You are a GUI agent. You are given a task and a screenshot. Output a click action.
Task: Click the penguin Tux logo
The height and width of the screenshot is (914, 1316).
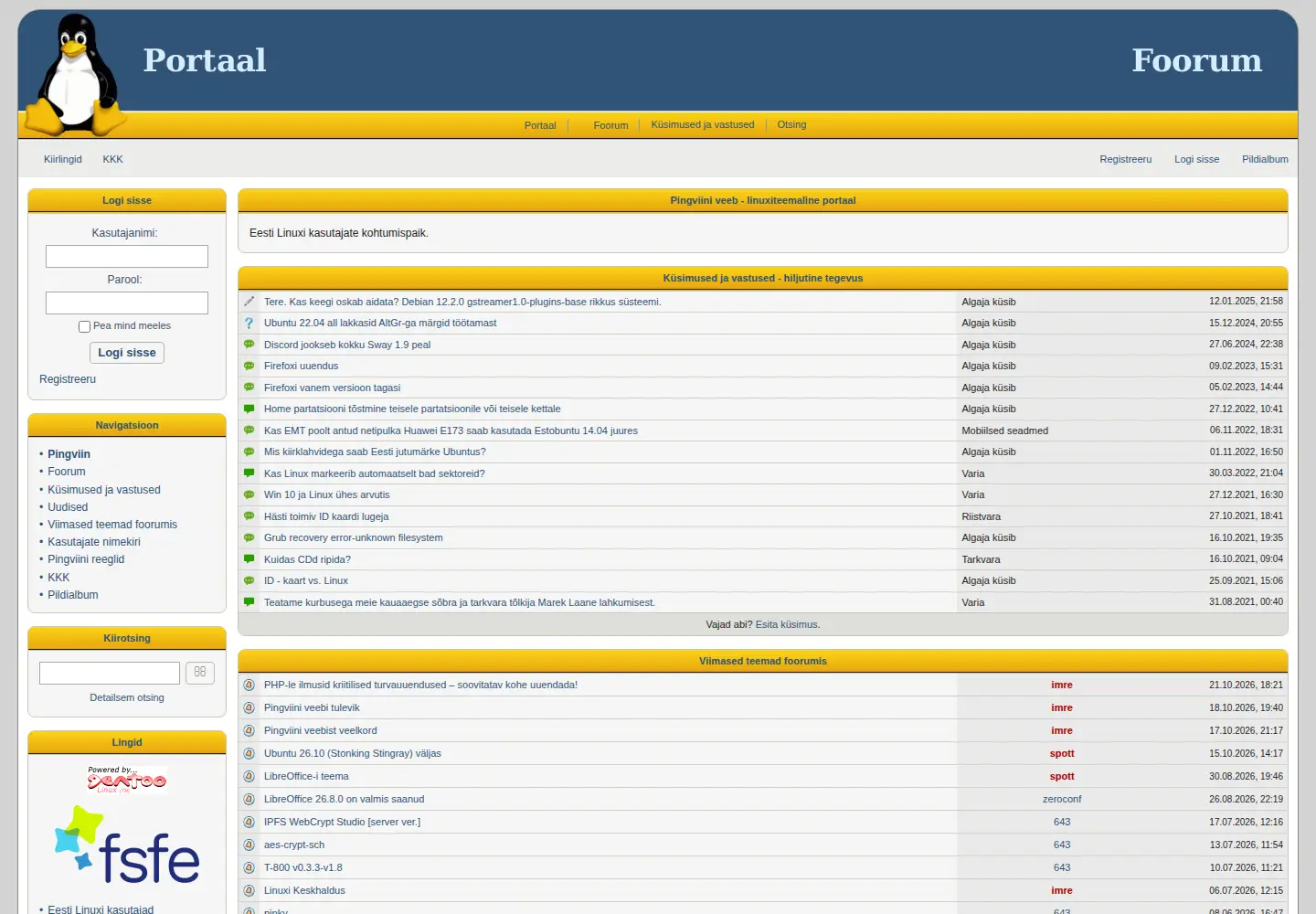76,75
